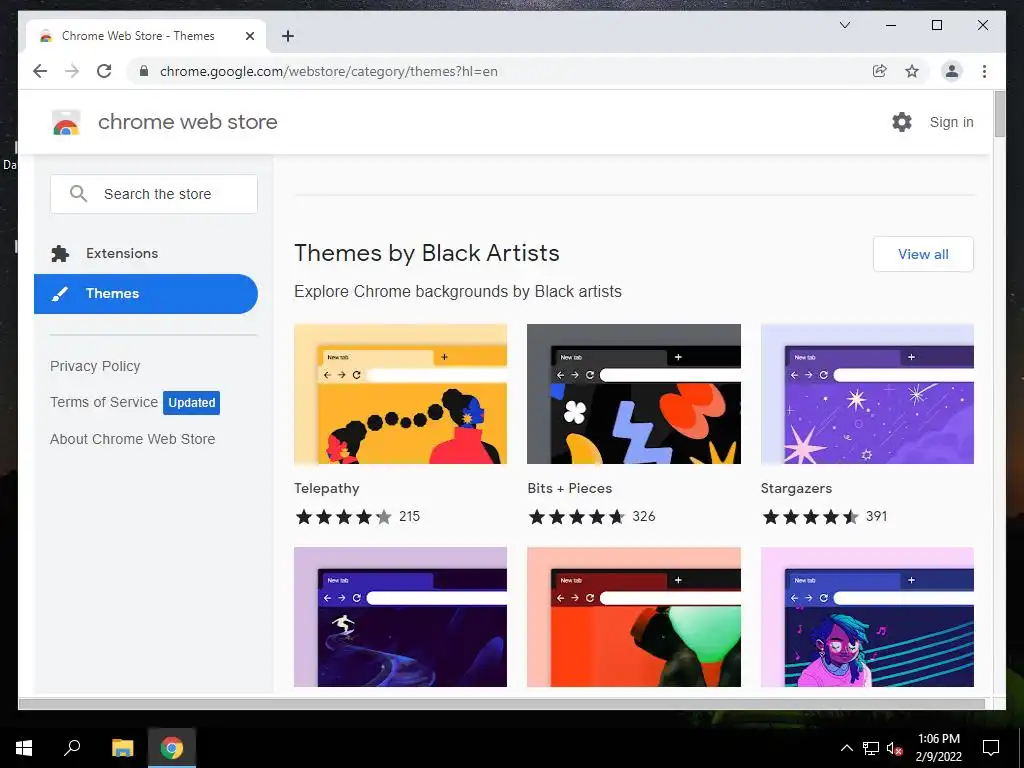1024x768 pixels.
Task: Focus the Search the store field
Action: click(x=154, y=194)
